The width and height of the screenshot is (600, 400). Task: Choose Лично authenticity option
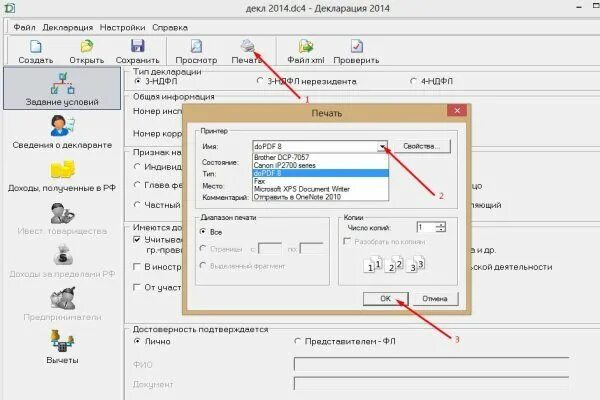[x=137, y=341]
